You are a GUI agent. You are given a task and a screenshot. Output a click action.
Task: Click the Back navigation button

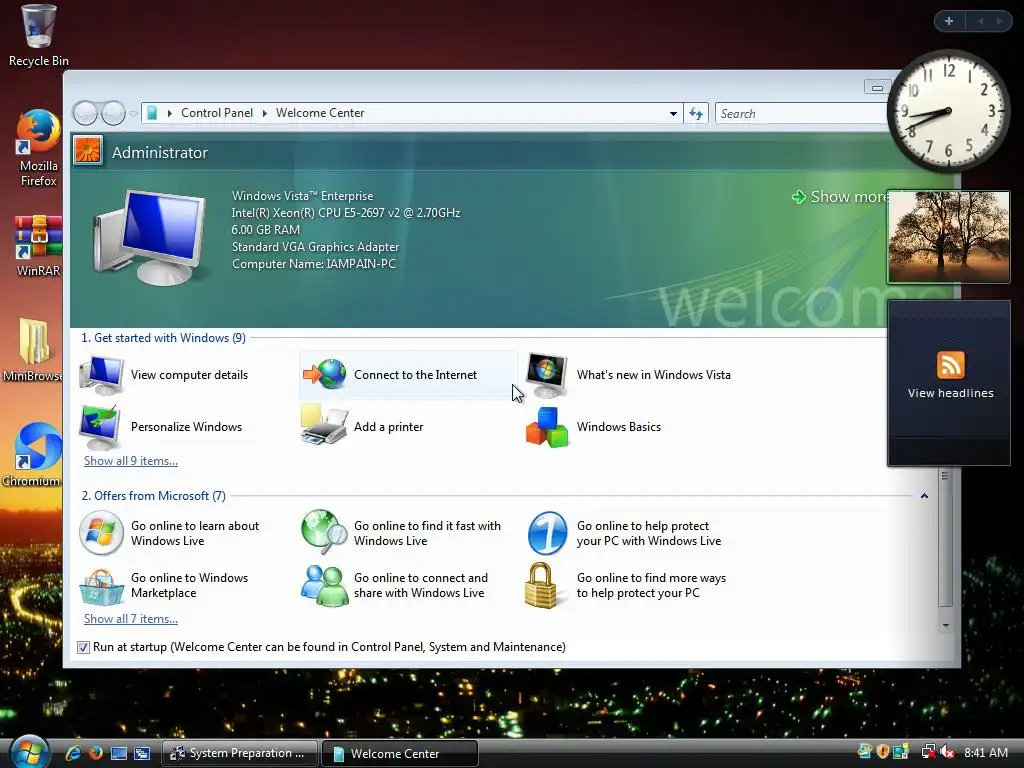[85, 114]
